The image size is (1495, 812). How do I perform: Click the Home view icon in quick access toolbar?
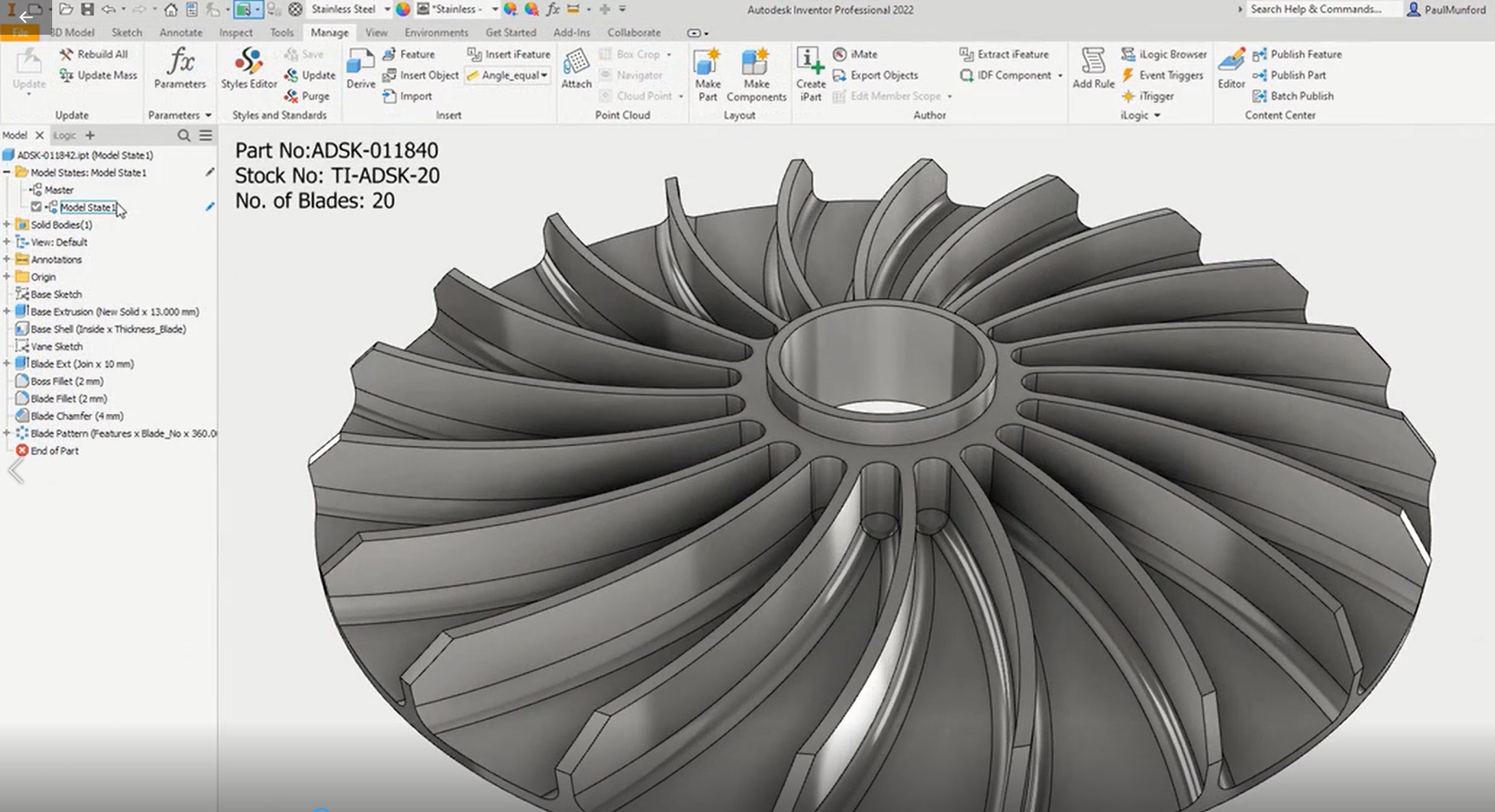170,10
